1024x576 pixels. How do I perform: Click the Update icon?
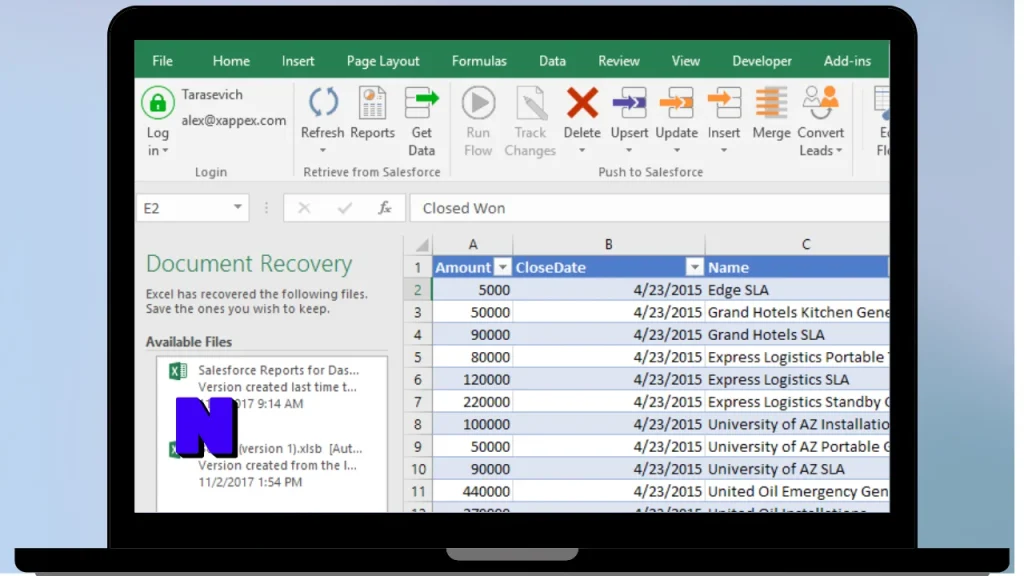[x=676, y=103]
